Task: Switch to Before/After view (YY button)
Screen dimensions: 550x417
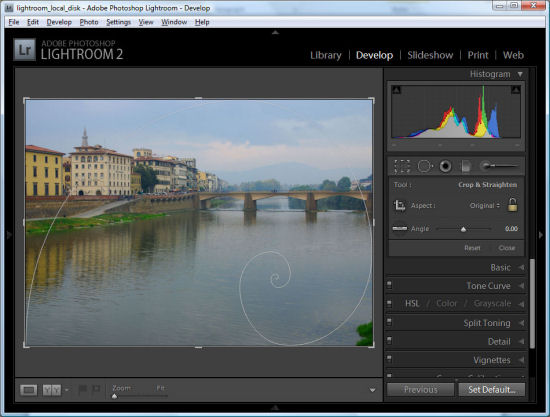Action: [x=52, y=390]
